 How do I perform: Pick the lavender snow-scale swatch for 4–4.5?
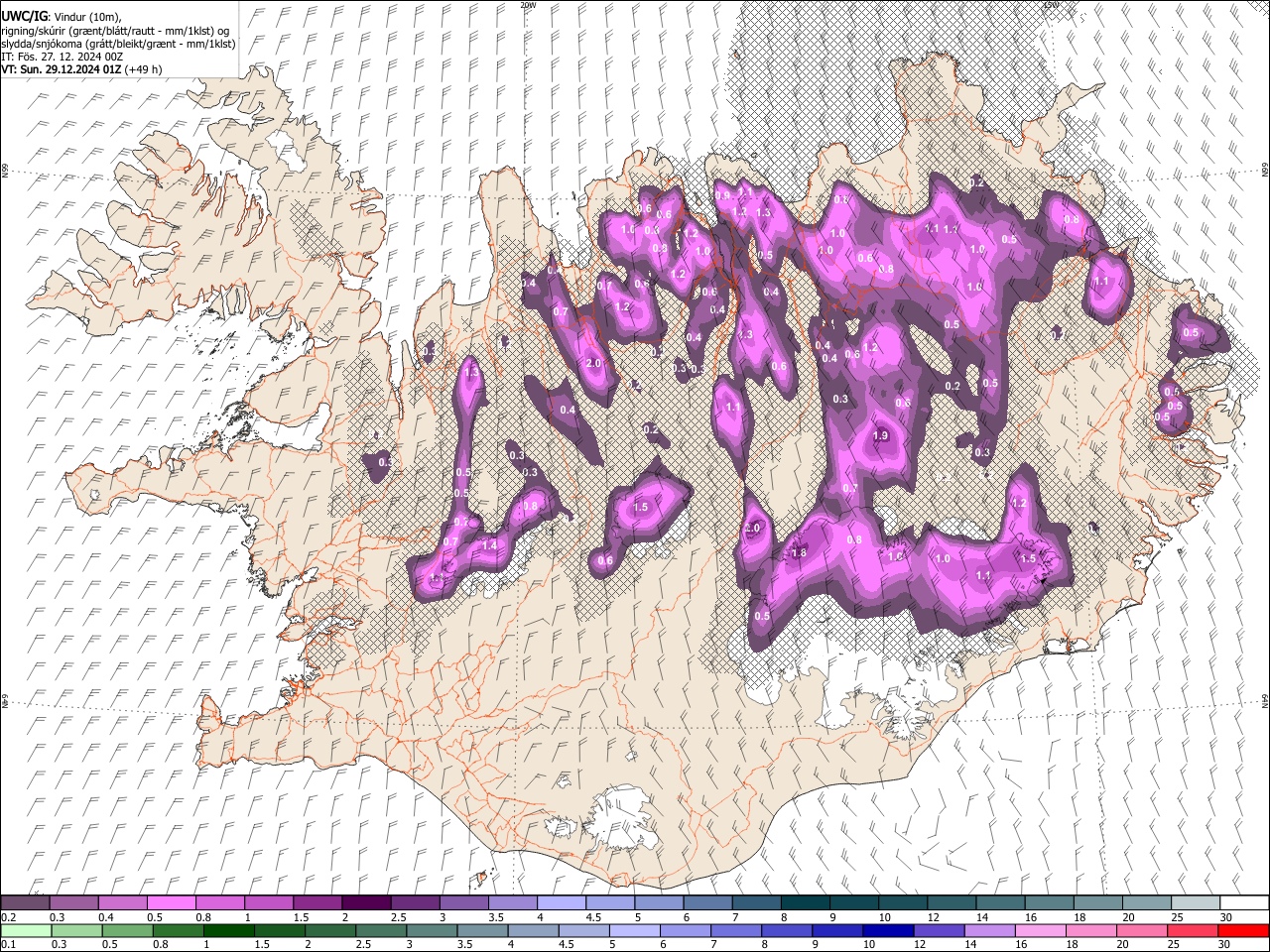562,903
